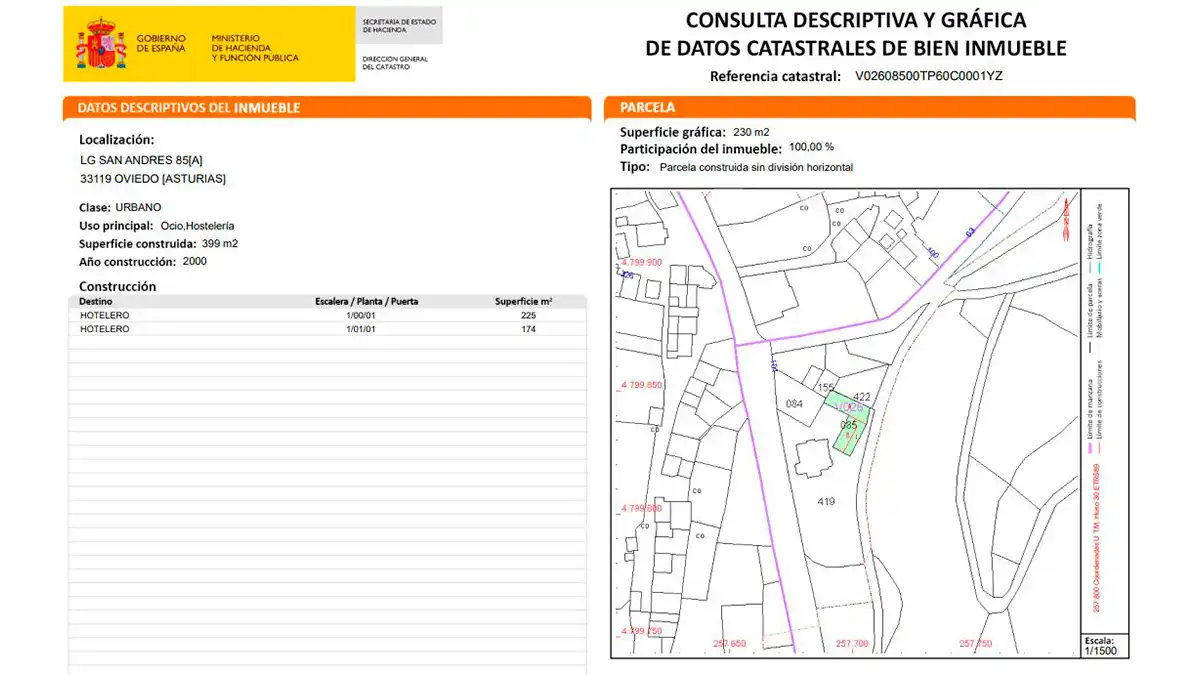Click the 'Tipo:' label in Parcela section
The width and height of the screenshot is (1200, 675).
pyautogui.click(x=635, y=167)
